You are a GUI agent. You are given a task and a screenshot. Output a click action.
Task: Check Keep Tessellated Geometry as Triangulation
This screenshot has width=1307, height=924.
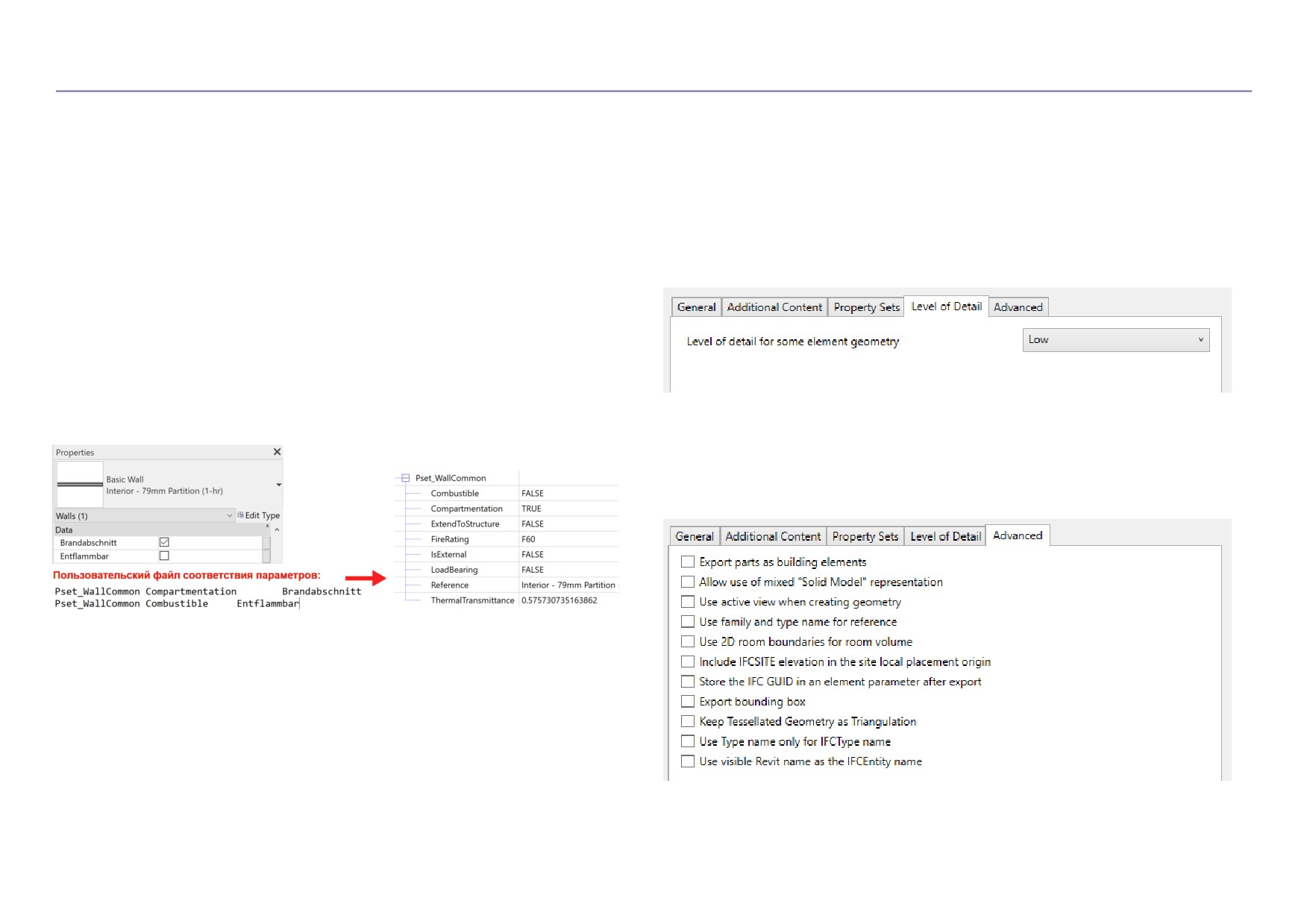[688, 721]
